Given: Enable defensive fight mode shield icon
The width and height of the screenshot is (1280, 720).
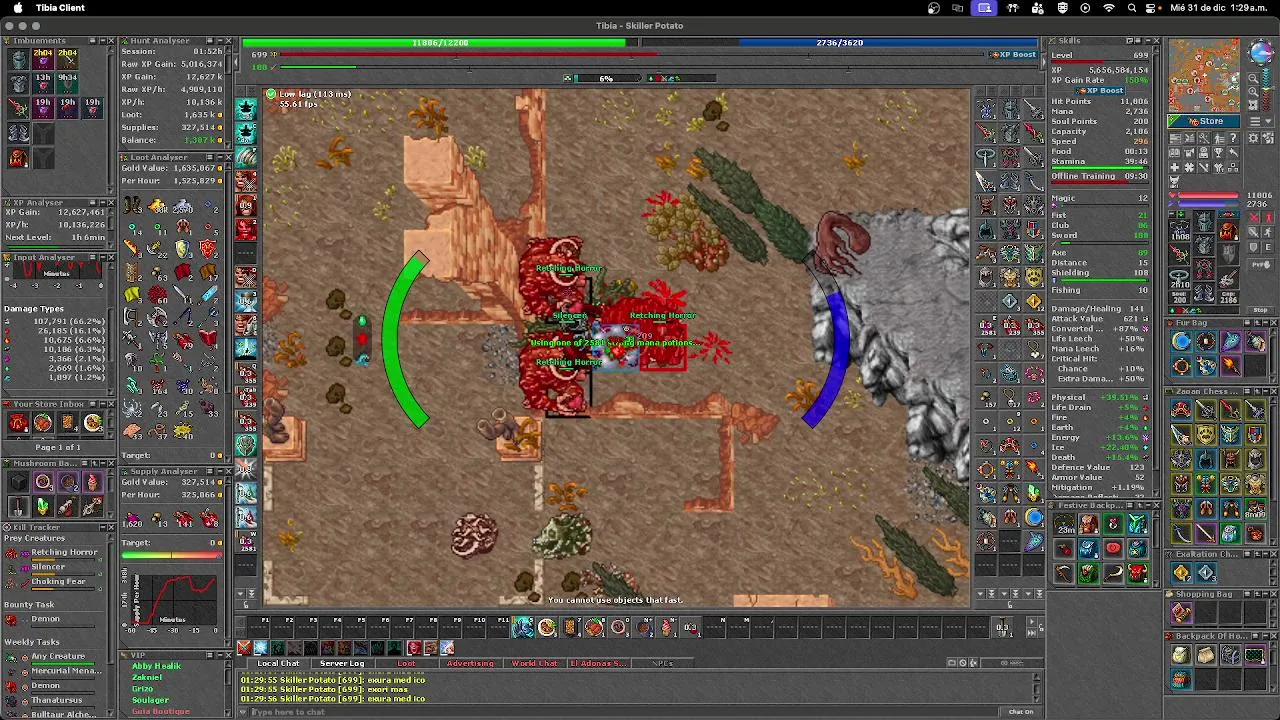Looking at the screenshot, I should 1255,247.
